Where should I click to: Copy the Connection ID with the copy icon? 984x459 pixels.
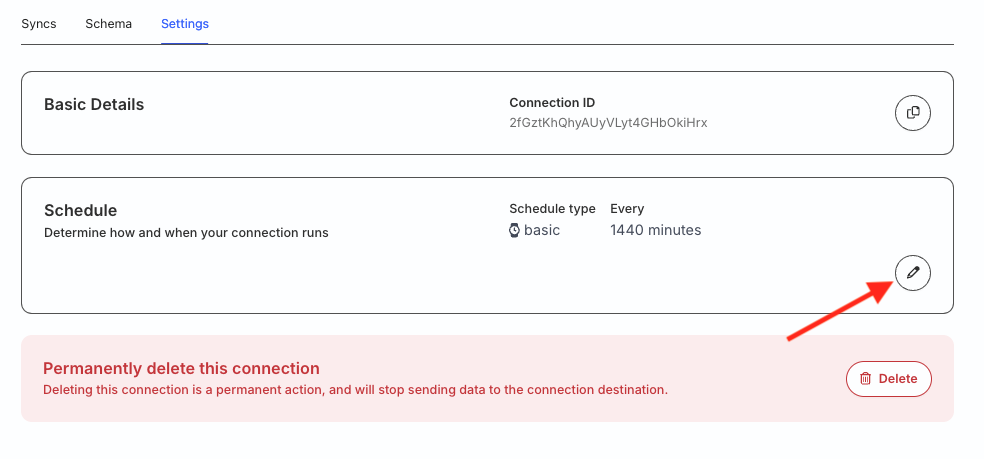(x=912, y=113)
